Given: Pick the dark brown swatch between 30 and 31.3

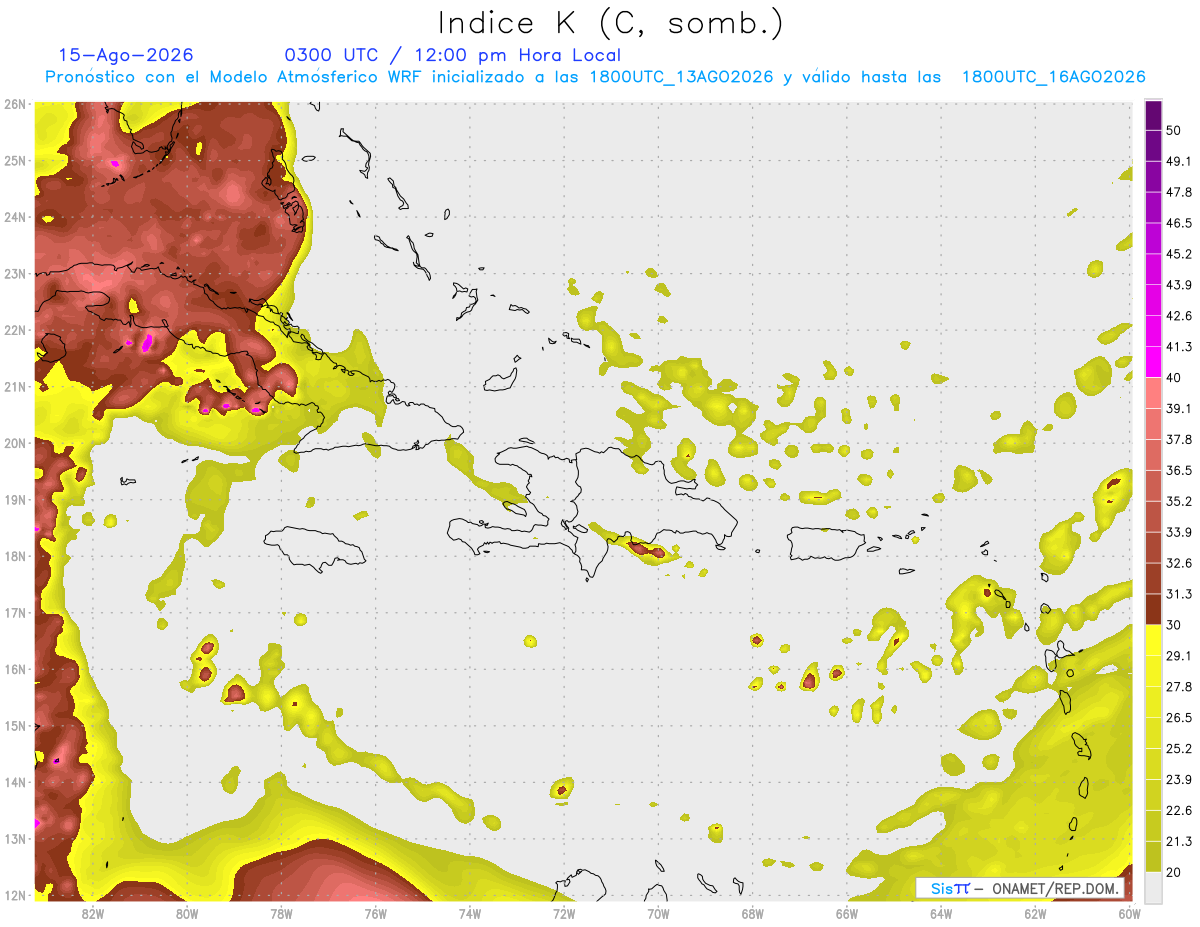Looking at the screenshot, I should tap(1153, 609).
